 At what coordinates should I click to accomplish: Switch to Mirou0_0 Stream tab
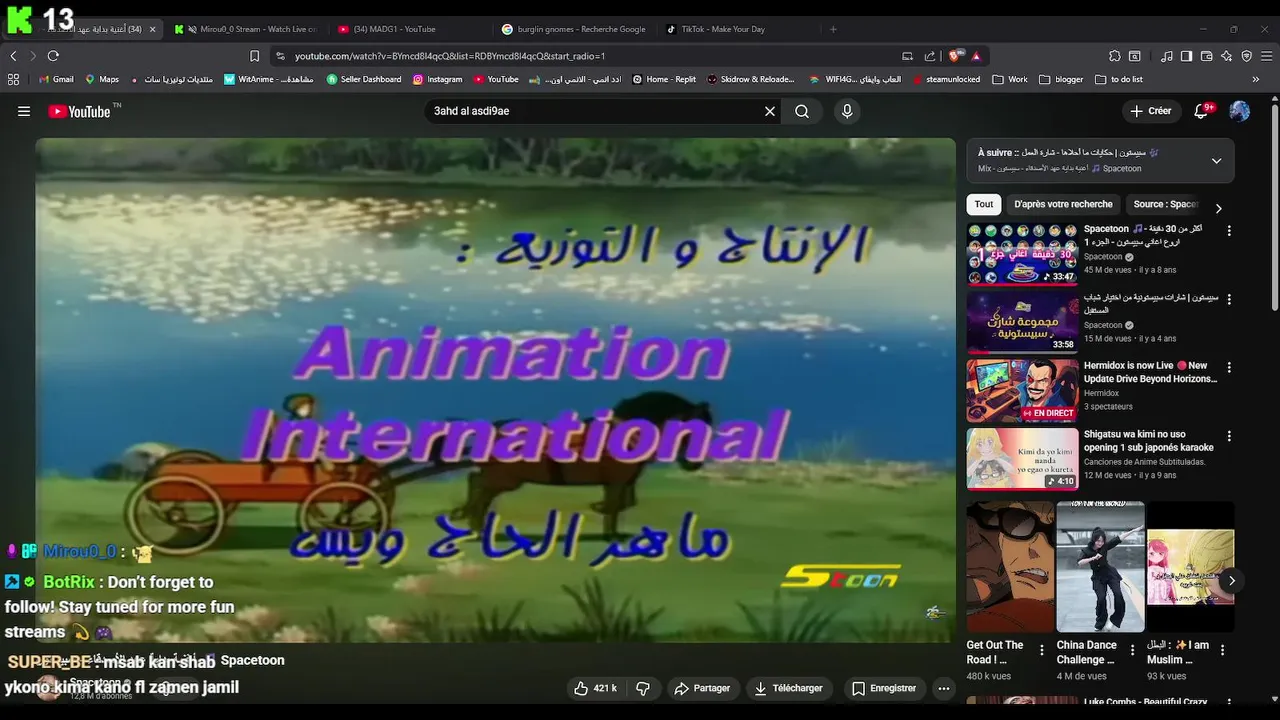click(x=247, y=29)
